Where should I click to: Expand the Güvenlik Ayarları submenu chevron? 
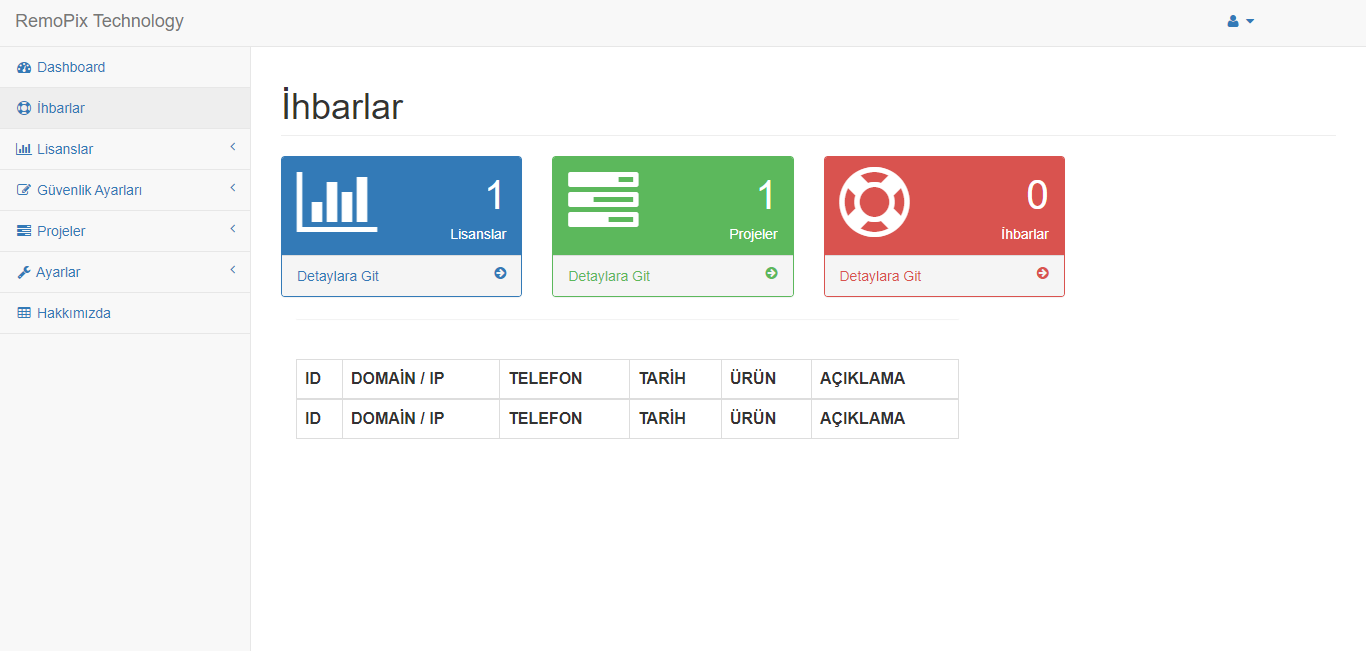[232, 189]
